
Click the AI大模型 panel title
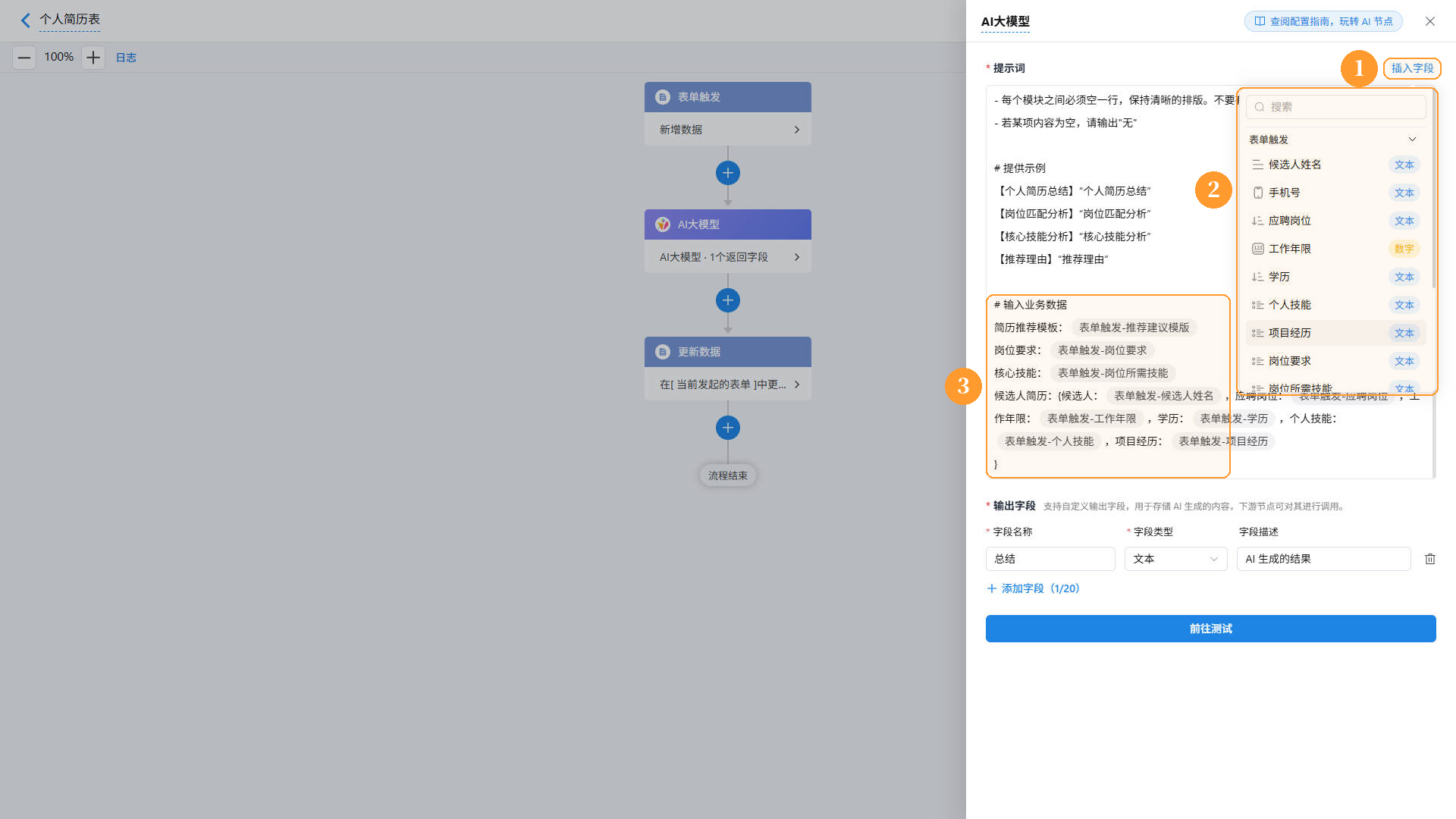pyautogui.click(x=1006, y=22)
